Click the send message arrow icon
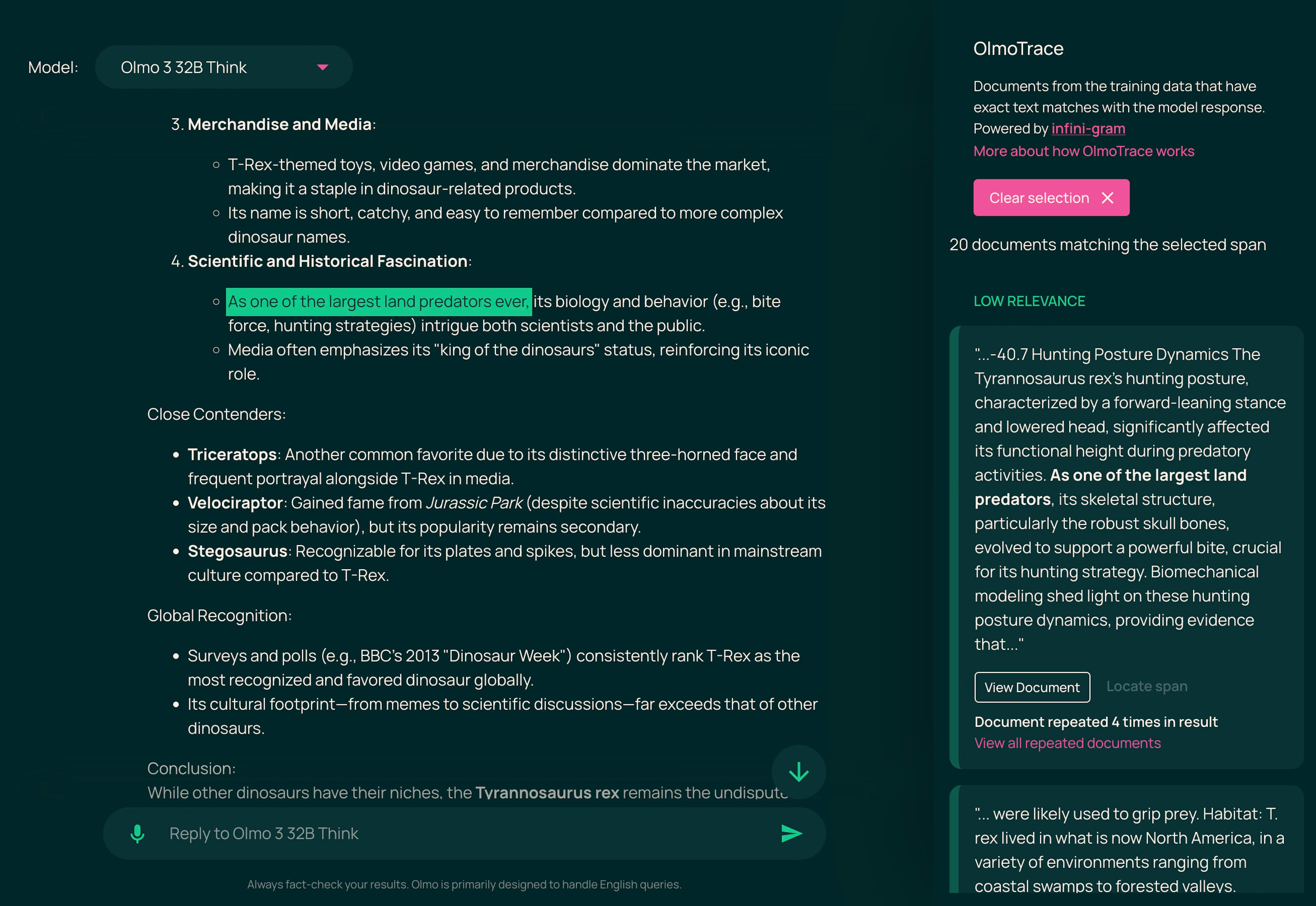 pos(791,833)
